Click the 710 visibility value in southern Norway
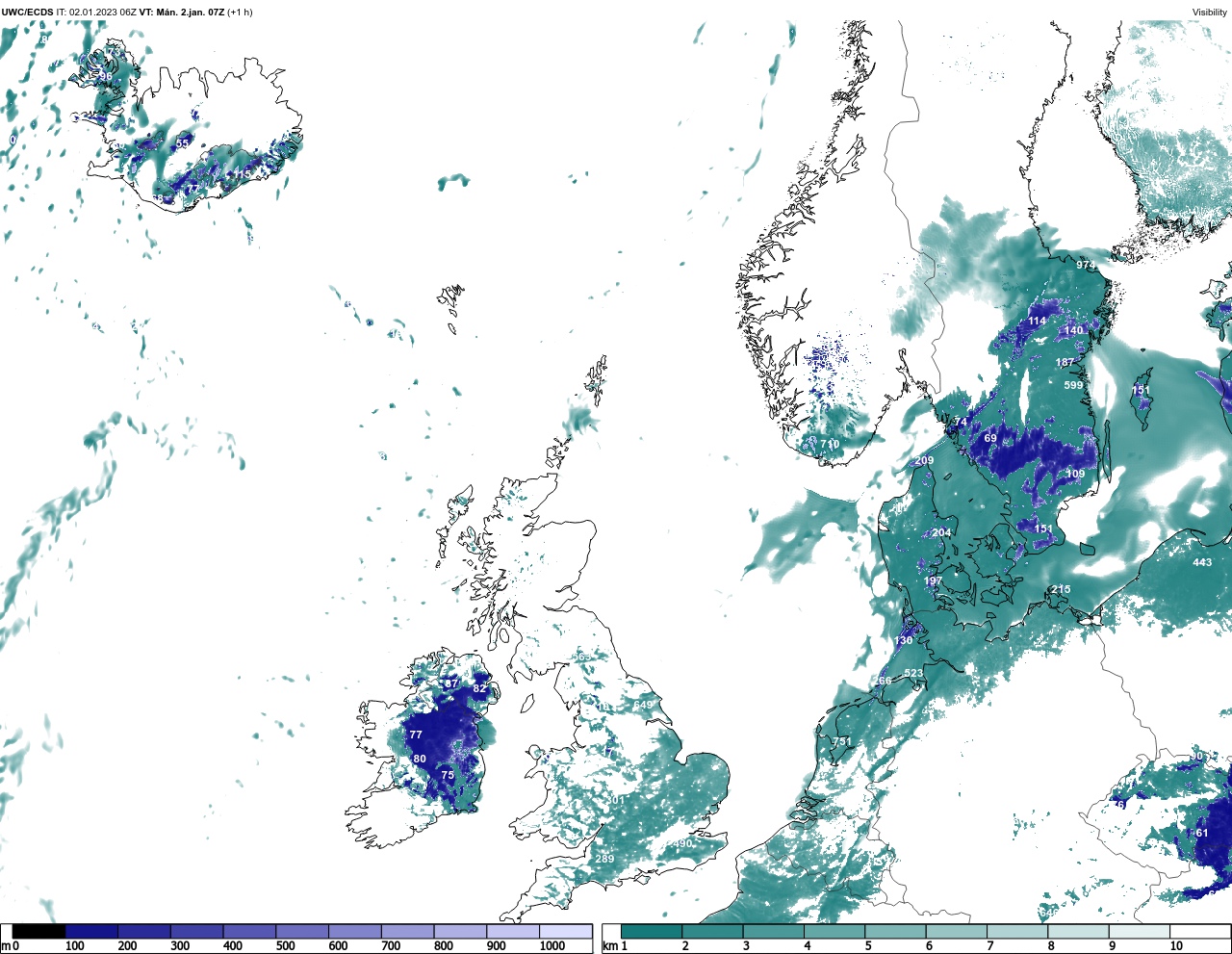 click(830, 444)
